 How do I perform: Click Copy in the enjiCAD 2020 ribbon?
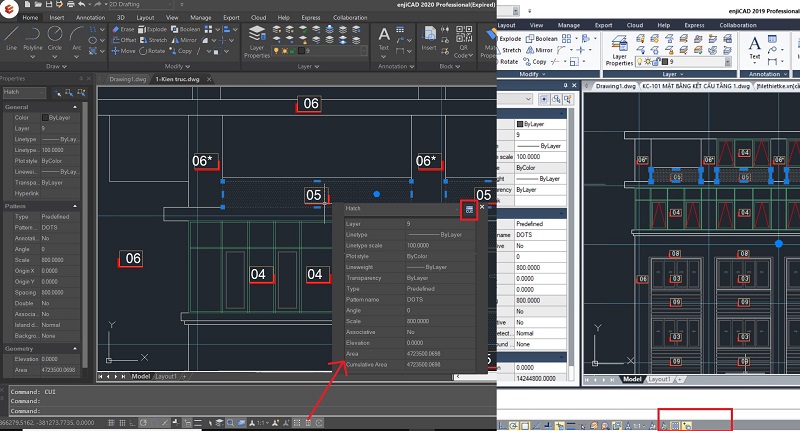(x=181, y=51)
